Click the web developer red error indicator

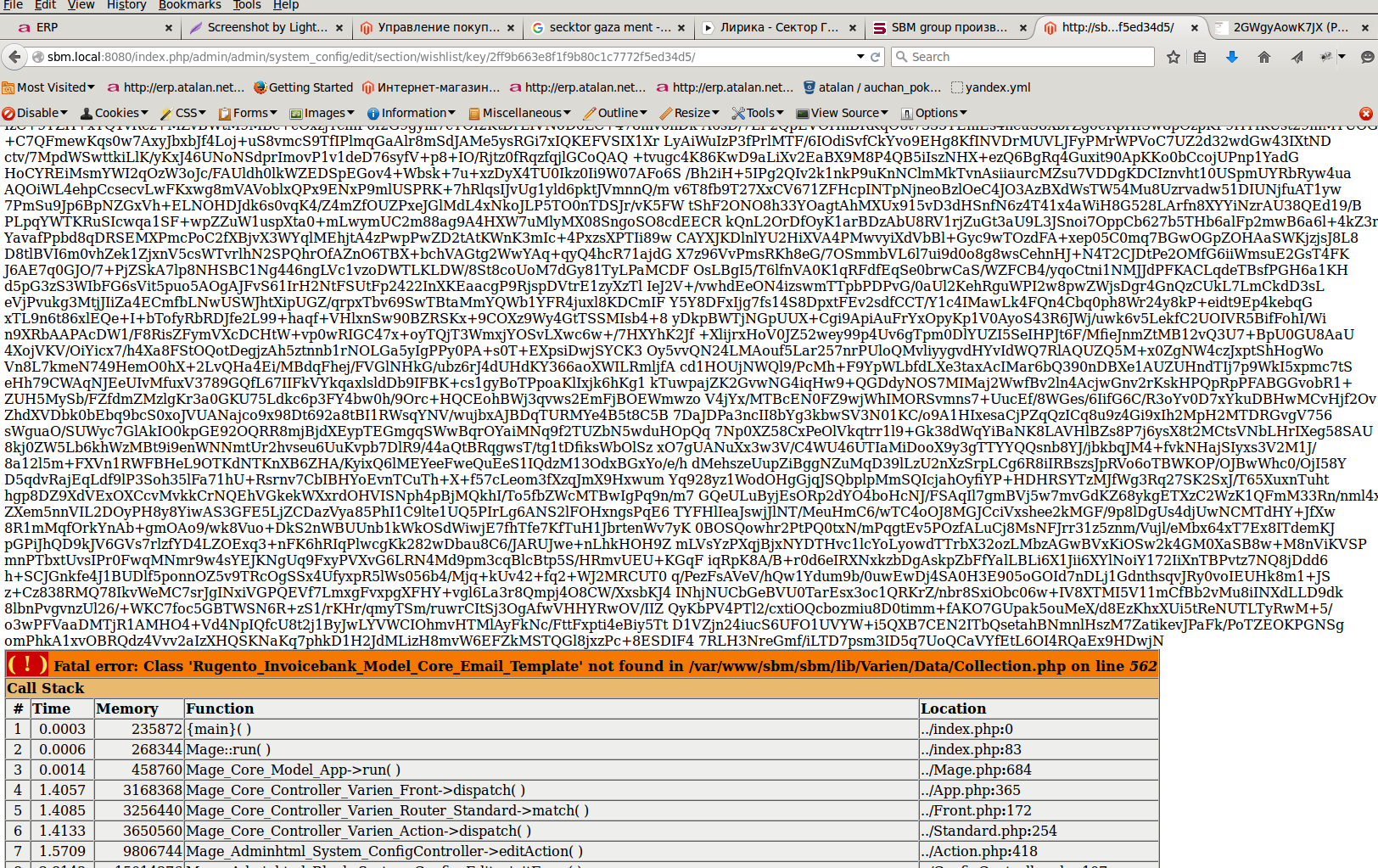pyautogui.click(x=1365, y=113)
